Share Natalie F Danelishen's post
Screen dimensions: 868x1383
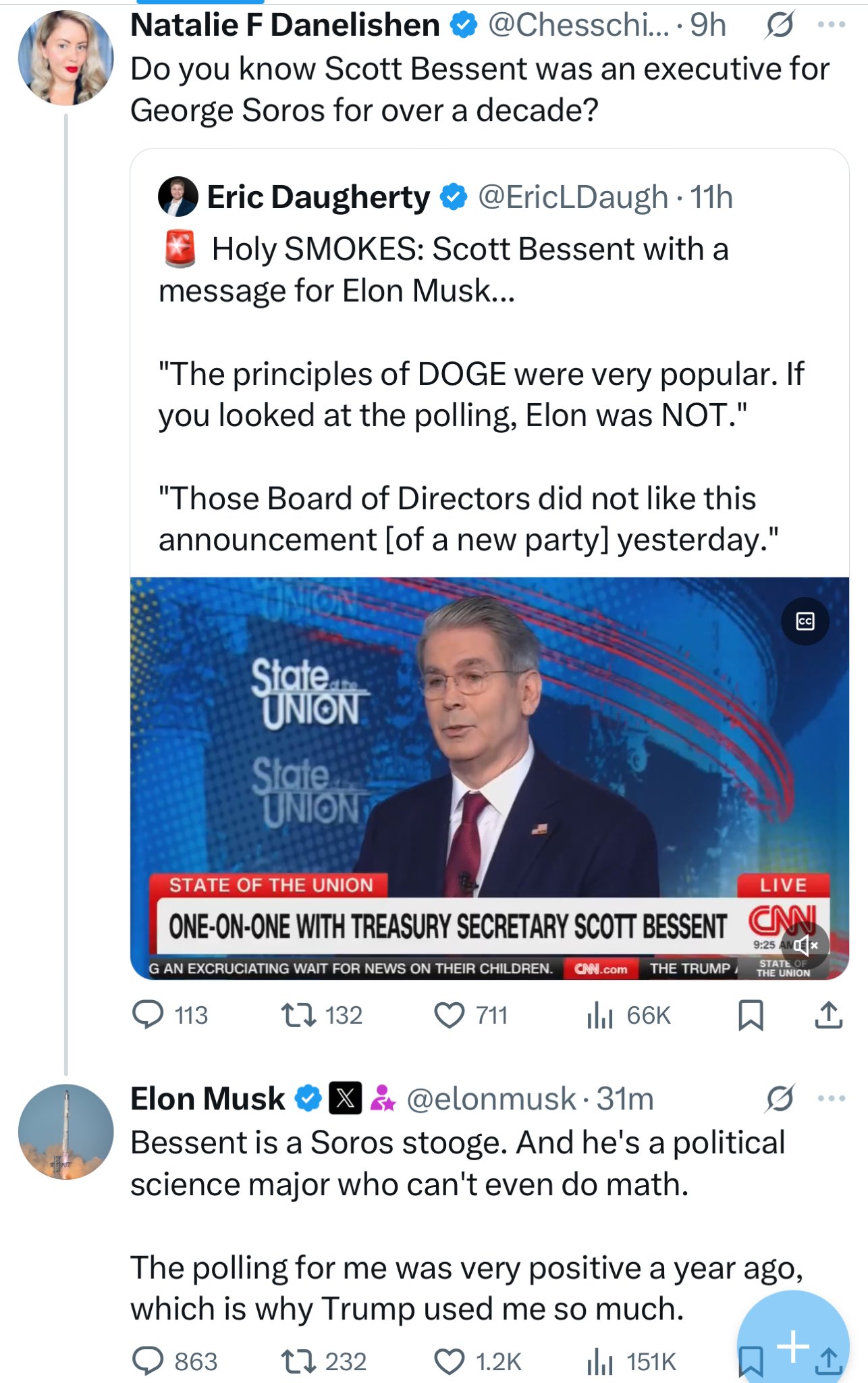828,1015
